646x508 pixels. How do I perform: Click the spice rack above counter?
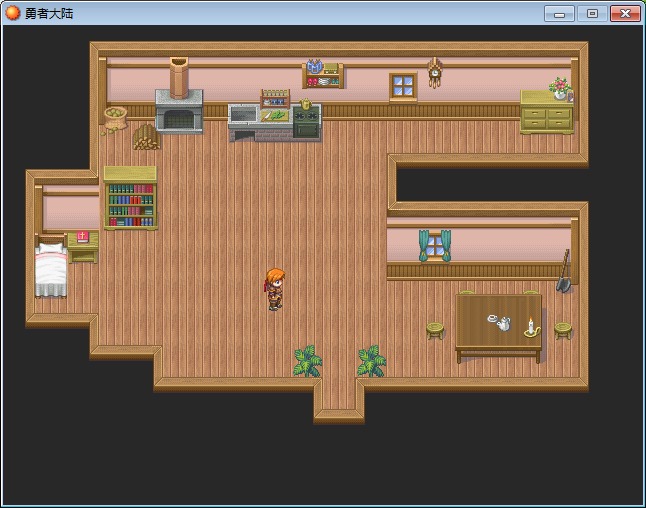click(x=275, y=98)
